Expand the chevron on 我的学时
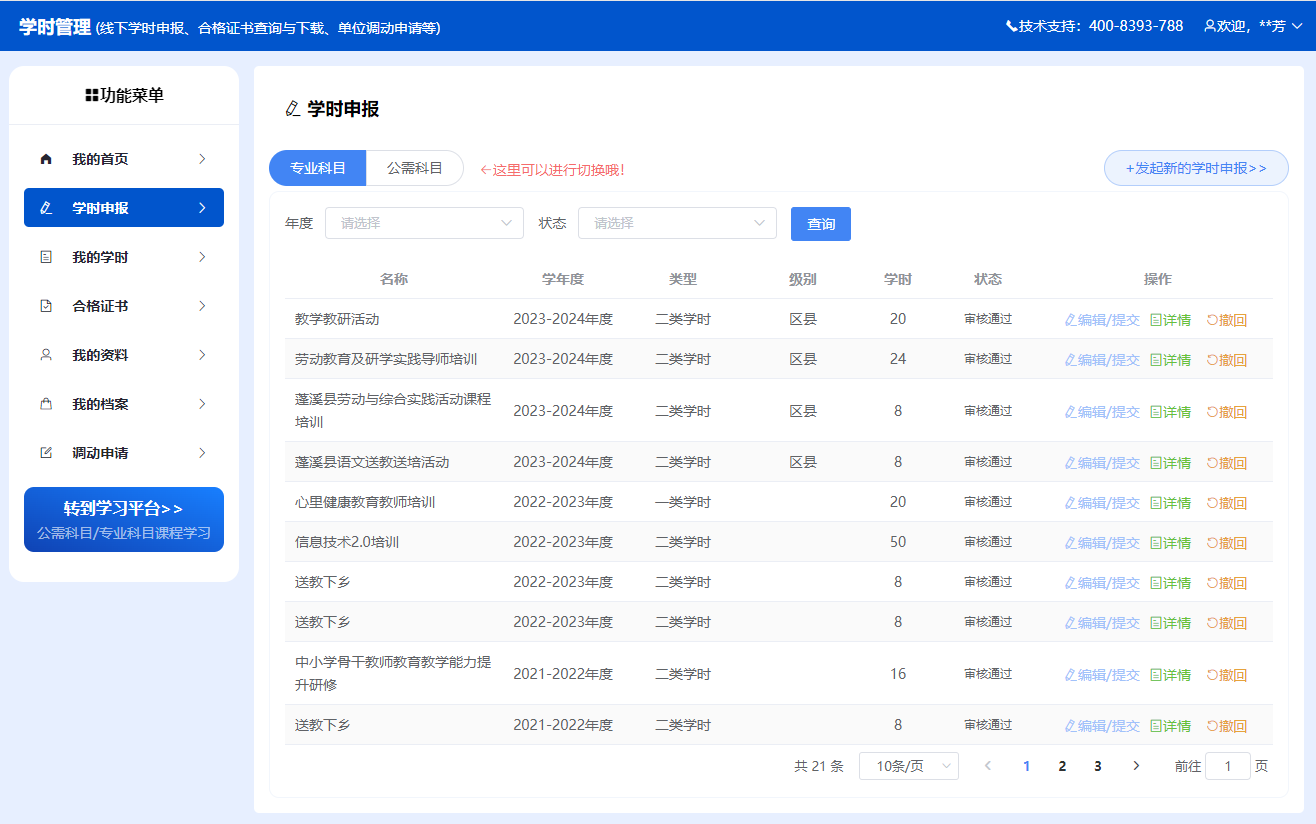Screen dimensions: 1316x824 pos(202,257)
